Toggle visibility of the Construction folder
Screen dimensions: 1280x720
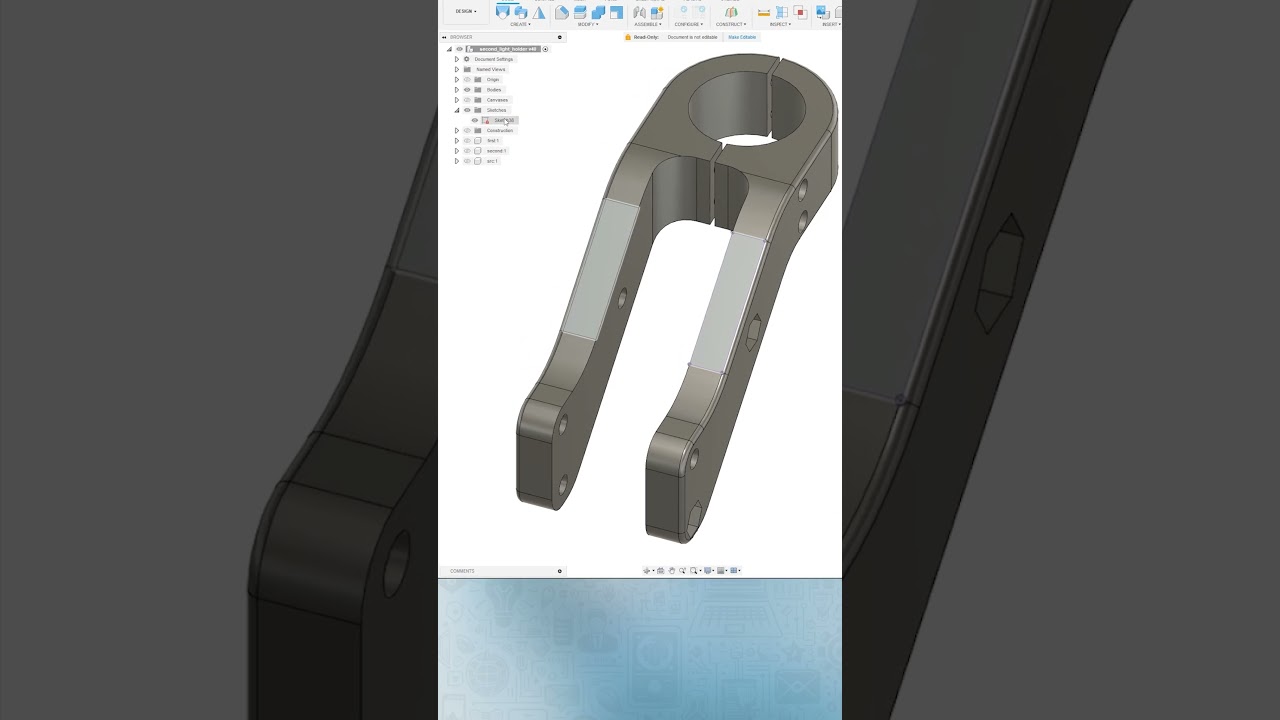tap(467, 130)
